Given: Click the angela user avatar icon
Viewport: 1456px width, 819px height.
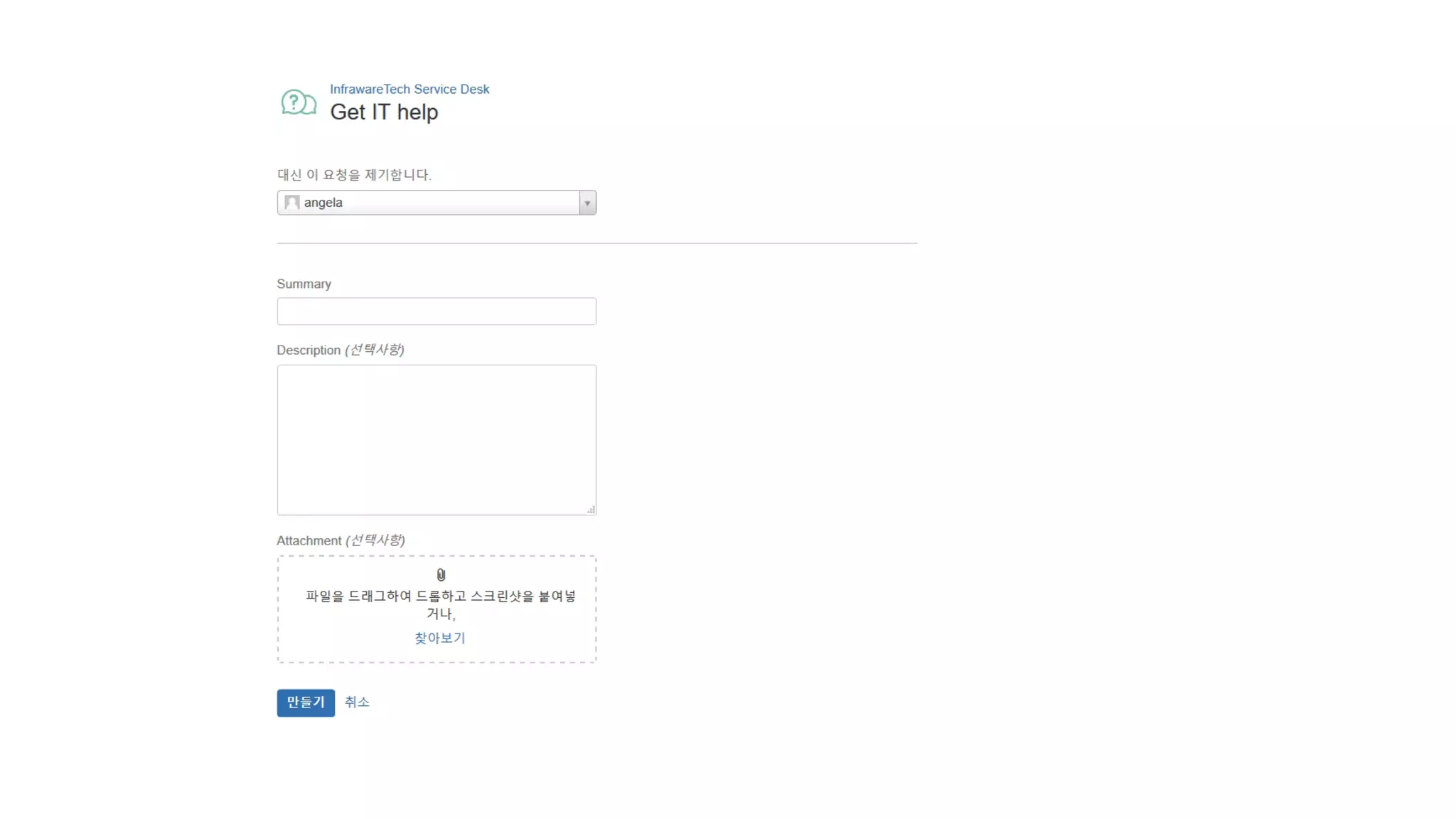Looking at the screenshot, I should pos(291,203).
